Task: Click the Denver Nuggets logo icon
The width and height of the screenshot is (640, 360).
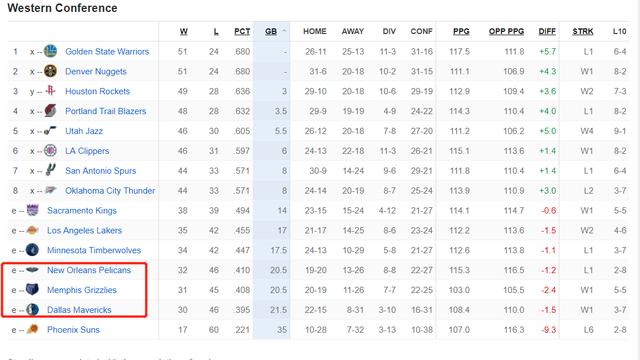Action: pos(50,71)
